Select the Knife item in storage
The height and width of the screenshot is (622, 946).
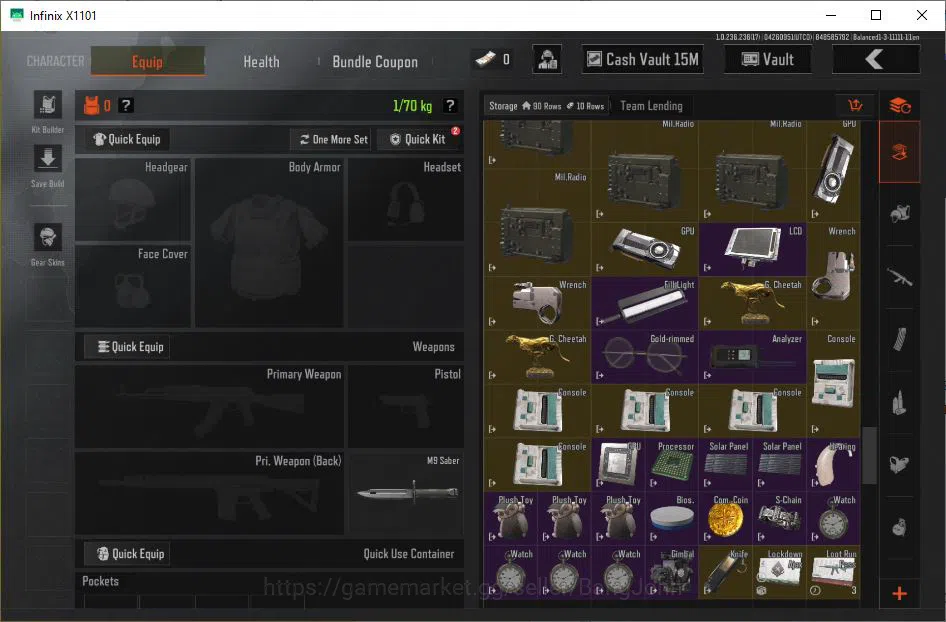pos(726,572)
